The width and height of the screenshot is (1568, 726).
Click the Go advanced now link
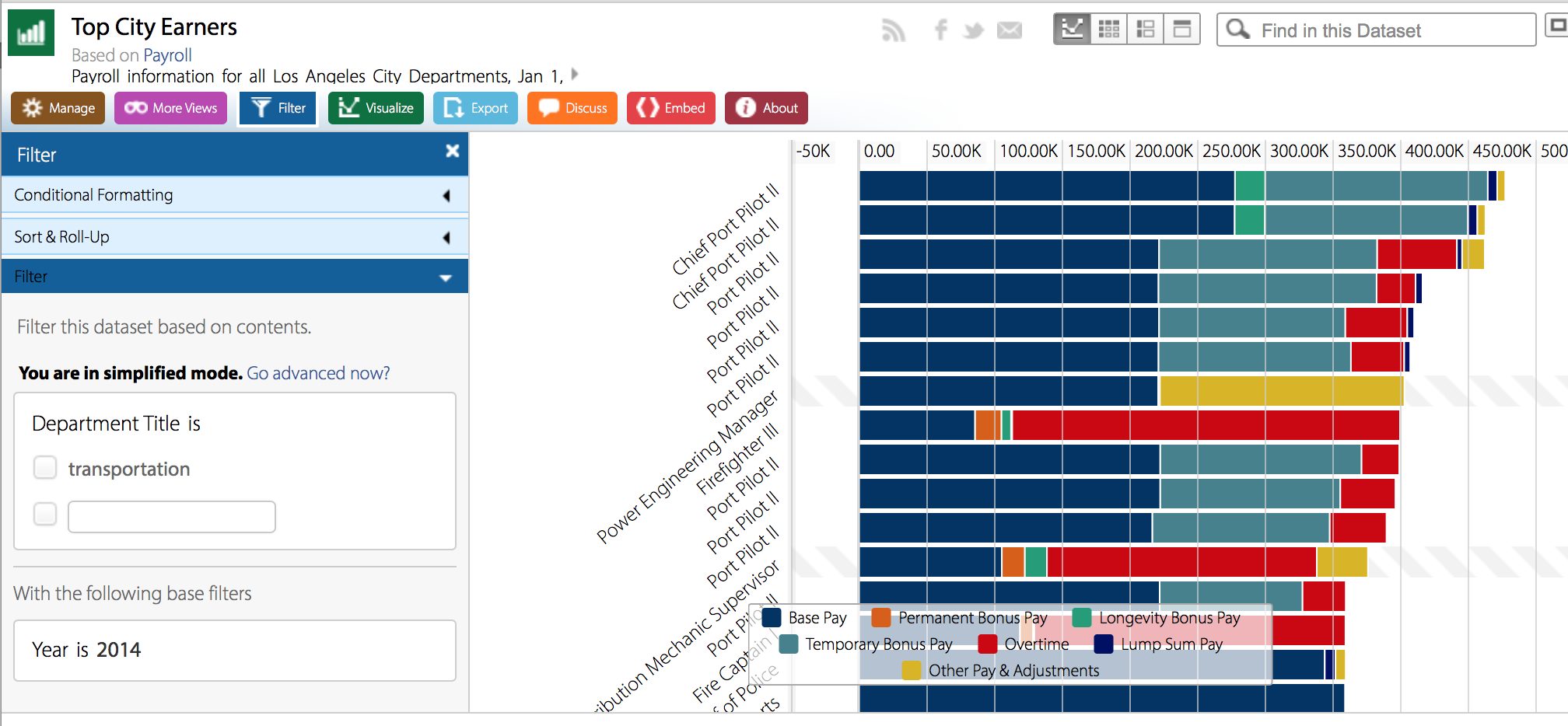click(318, 373)
